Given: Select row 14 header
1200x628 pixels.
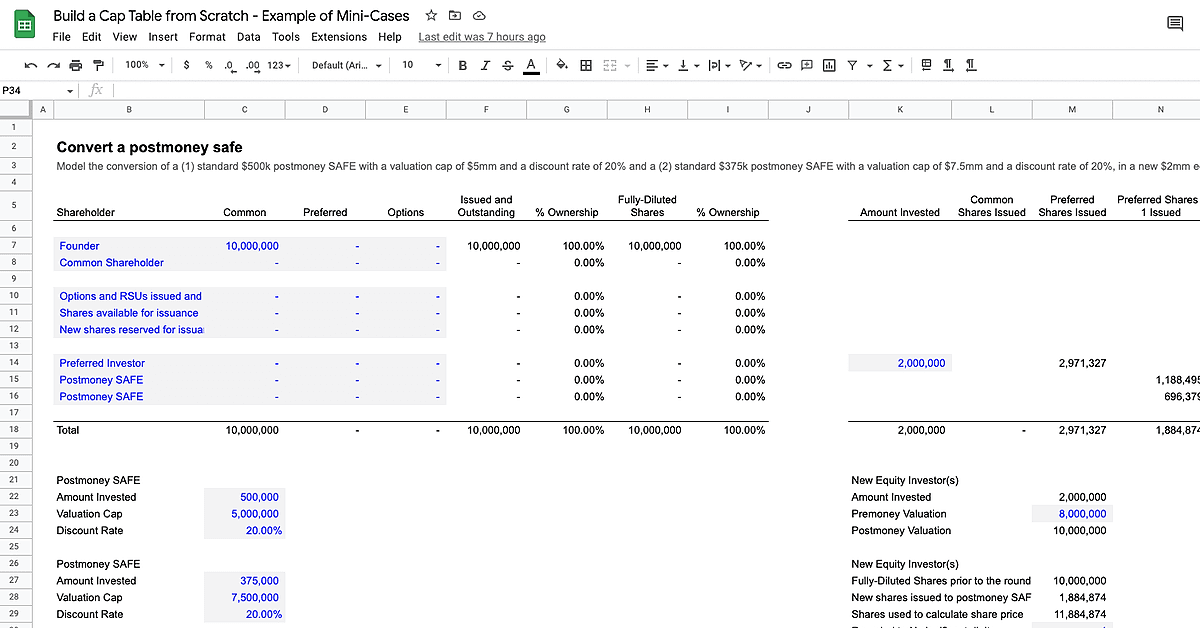Looking at the screenshot, I should pos(14,363).
